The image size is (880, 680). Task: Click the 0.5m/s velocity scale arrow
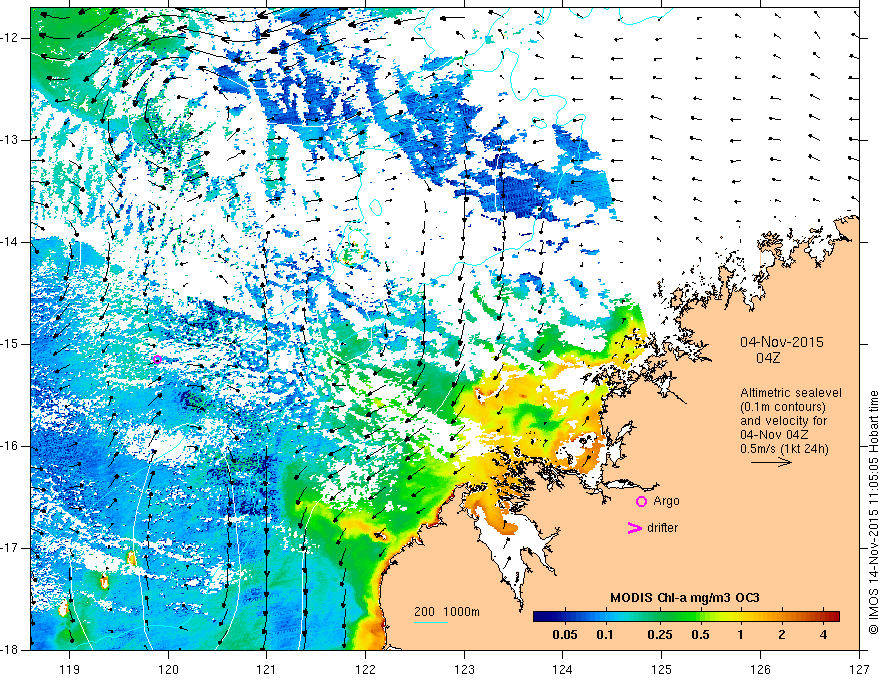pos(771,462)
